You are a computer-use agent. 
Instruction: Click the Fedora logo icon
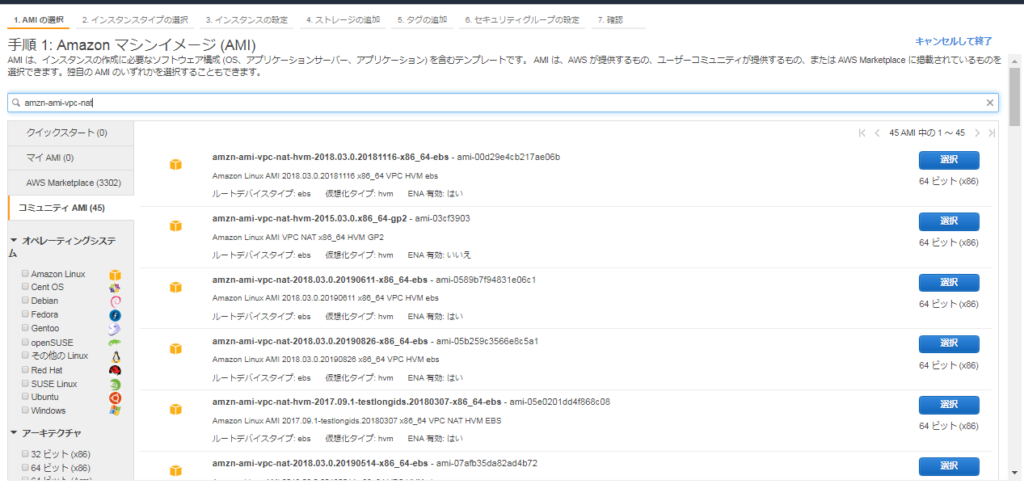tap(115, 315)
